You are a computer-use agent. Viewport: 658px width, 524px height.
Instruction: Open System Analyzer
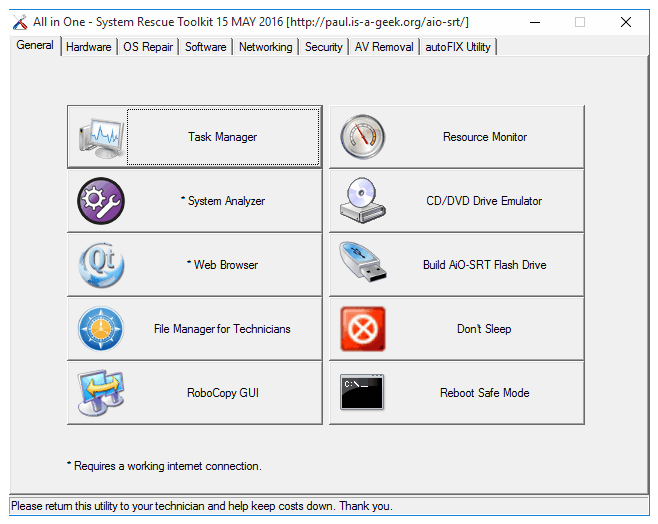coord(195,201)
